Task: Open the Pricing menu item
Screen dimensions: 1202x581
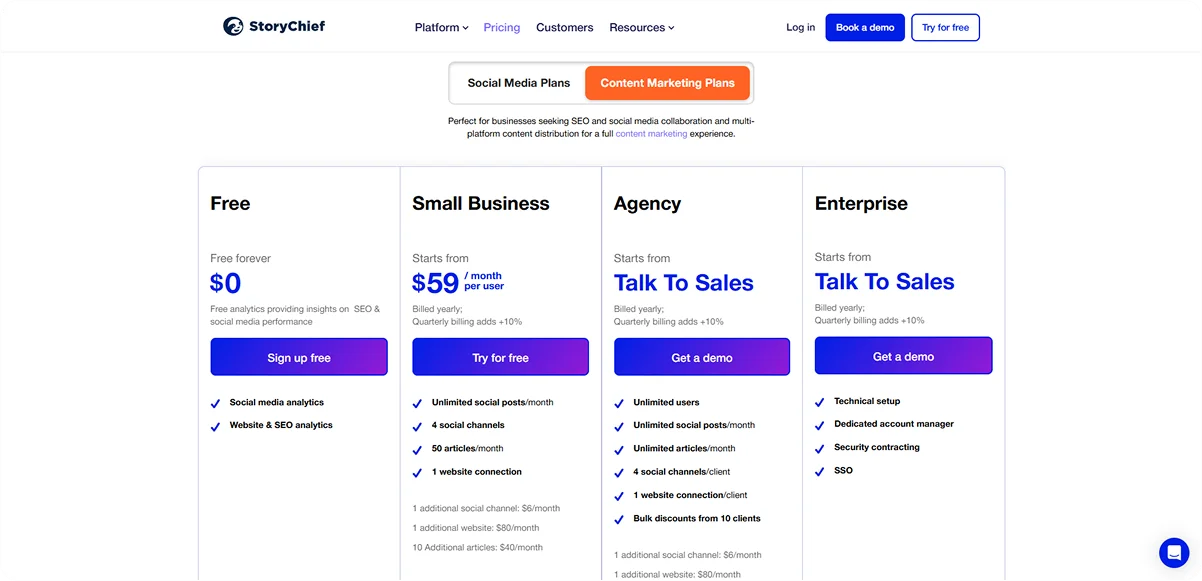Action: pos(501,27)
